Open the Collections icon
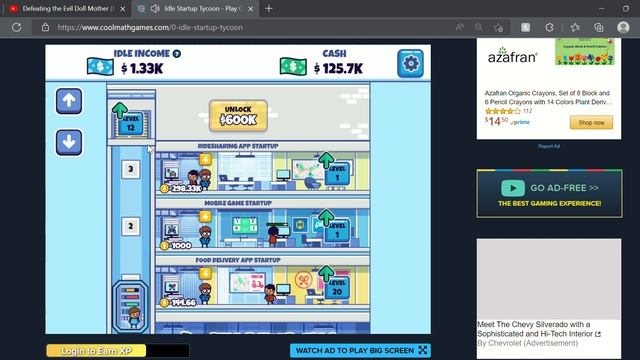Screen dimensions: 640x360 click(598, 27)
